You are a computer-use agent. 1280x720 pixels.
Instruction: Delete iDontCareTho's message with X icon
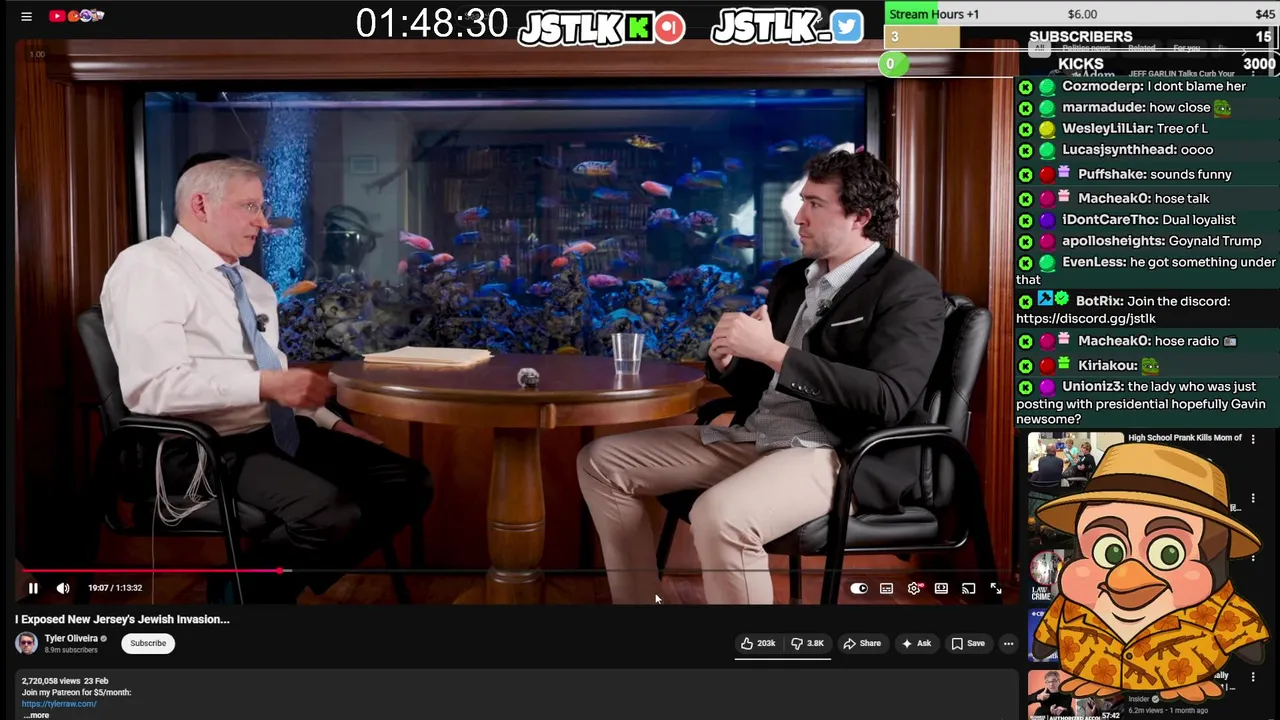point(1025,220)
